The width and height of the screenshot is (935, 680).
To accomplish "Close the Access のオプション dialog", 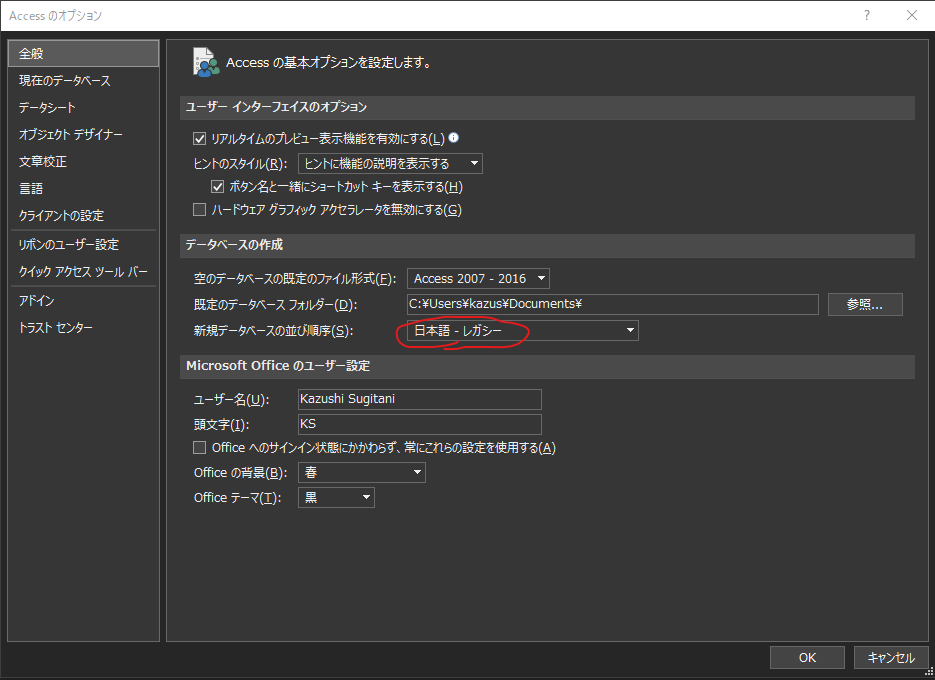I will (912, 16).
